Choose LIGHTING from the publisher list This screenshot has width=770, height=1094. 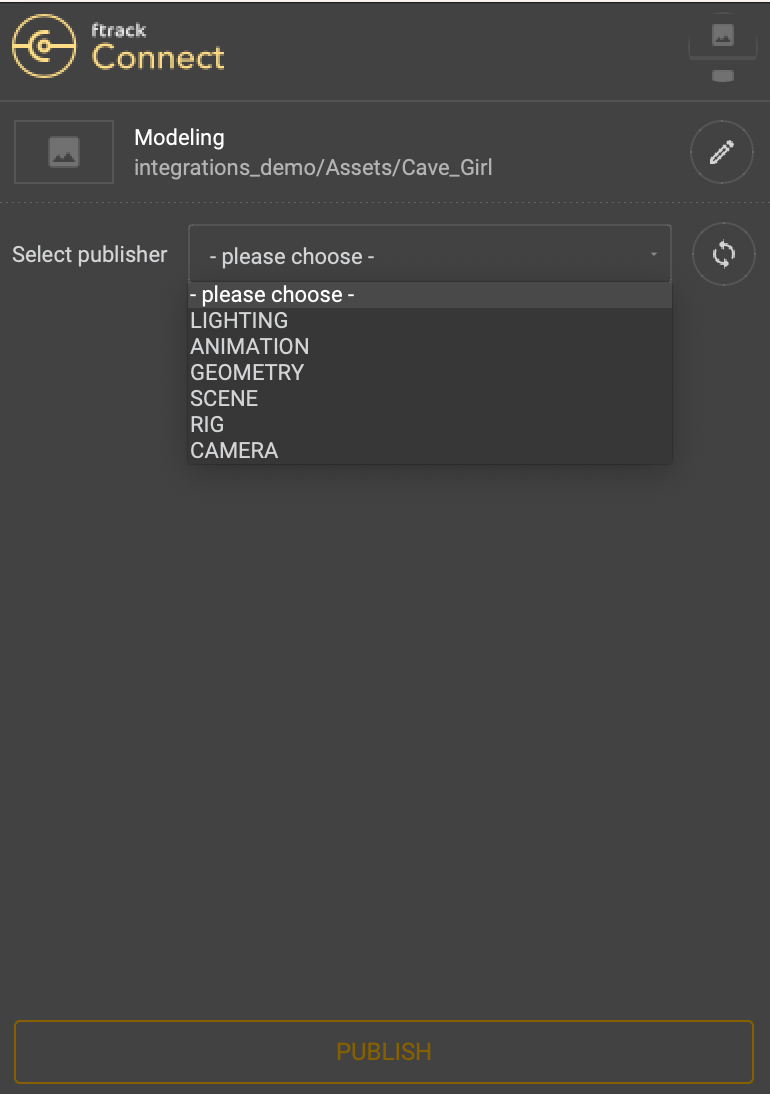click(239, 320)
